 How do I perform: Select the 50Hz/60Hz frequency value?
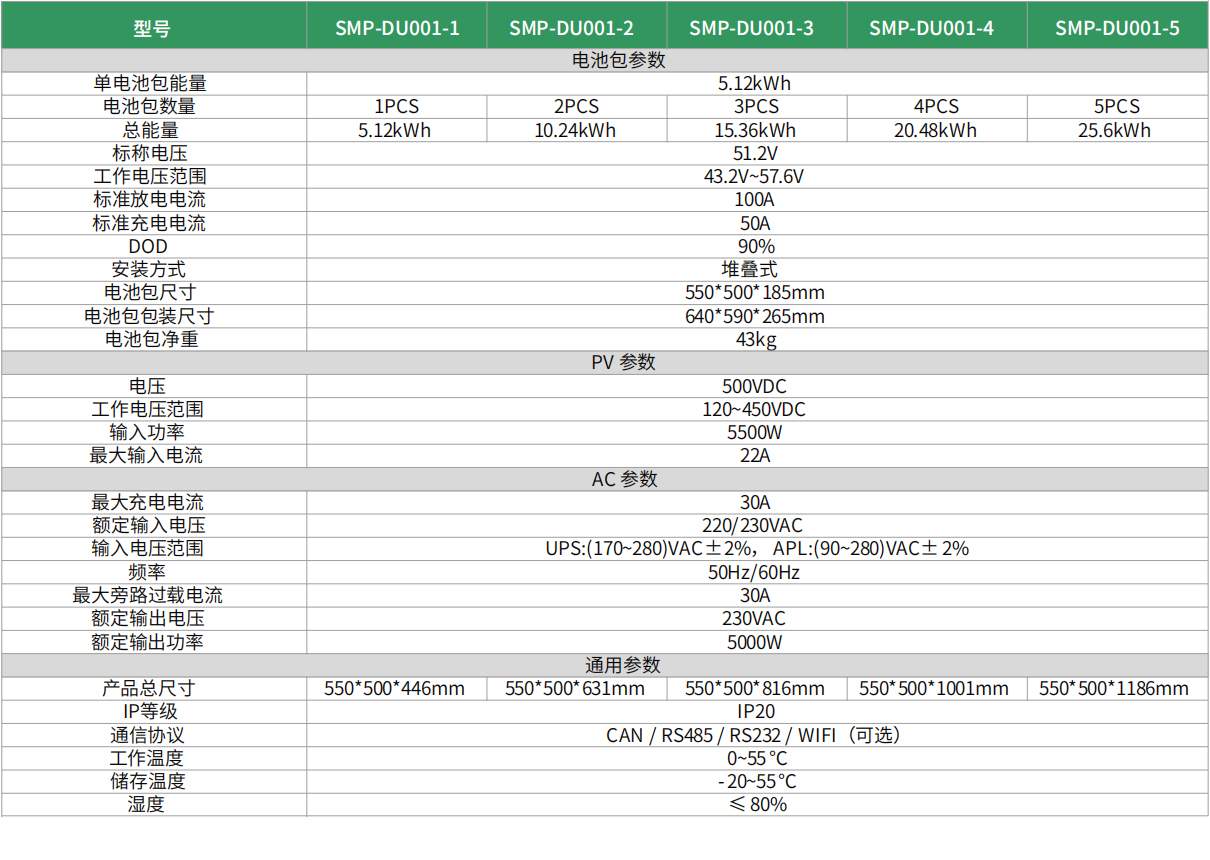pyautogui.click(x=754, y=572)
